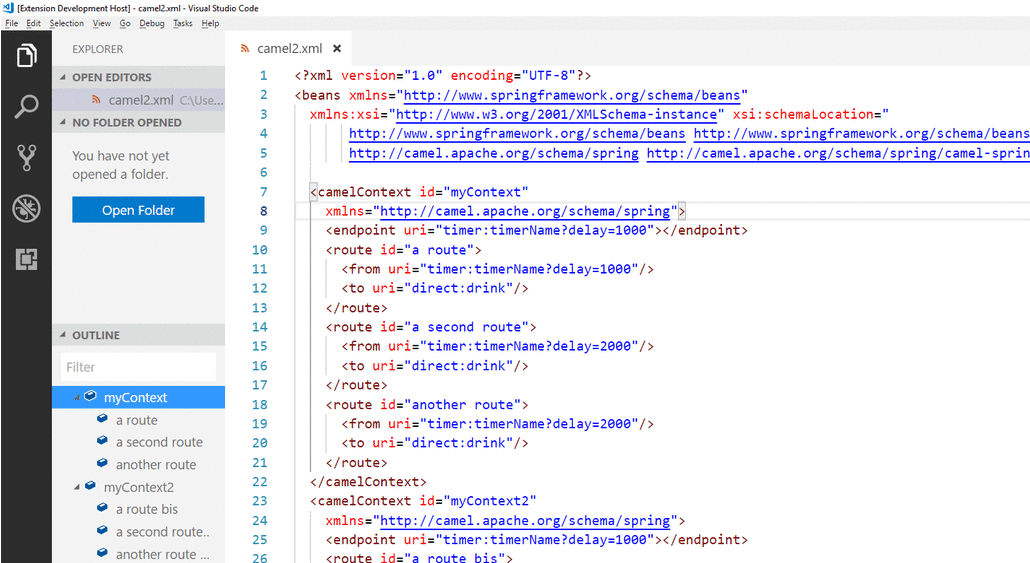Collapse the myContext outline node
The image size is (1030, 563).
pyautogui.click(x=77, y=397)
